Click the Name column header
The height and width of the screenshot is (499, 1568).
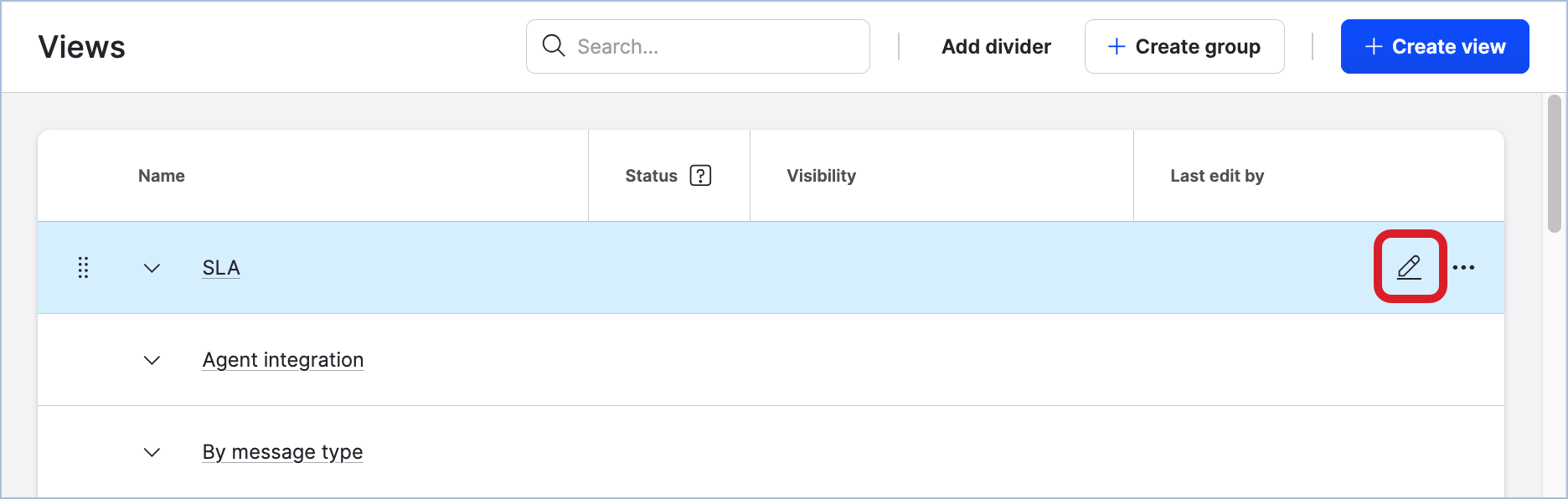click(x=162, y=176)
